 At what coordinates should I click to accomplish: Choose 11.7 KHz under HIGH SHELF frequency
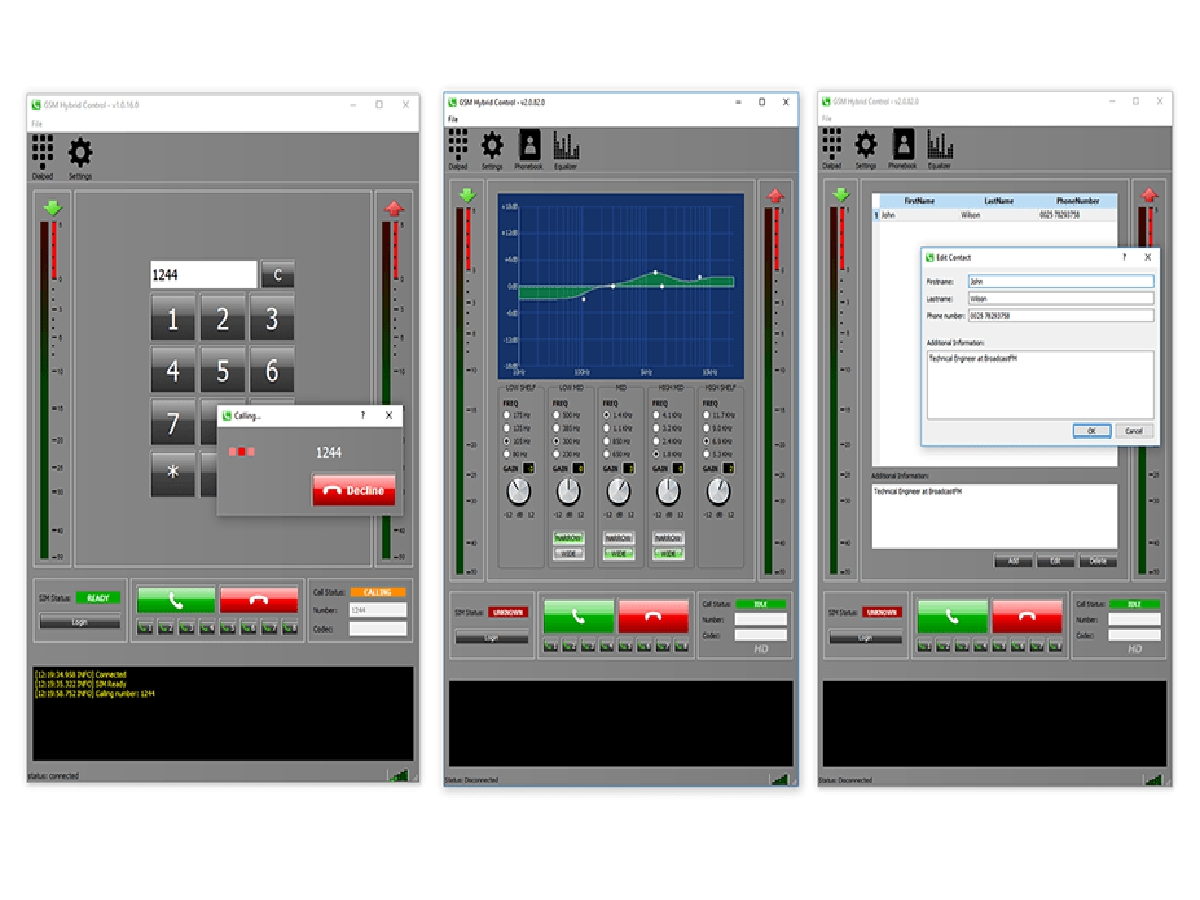[x=706, y=414]
